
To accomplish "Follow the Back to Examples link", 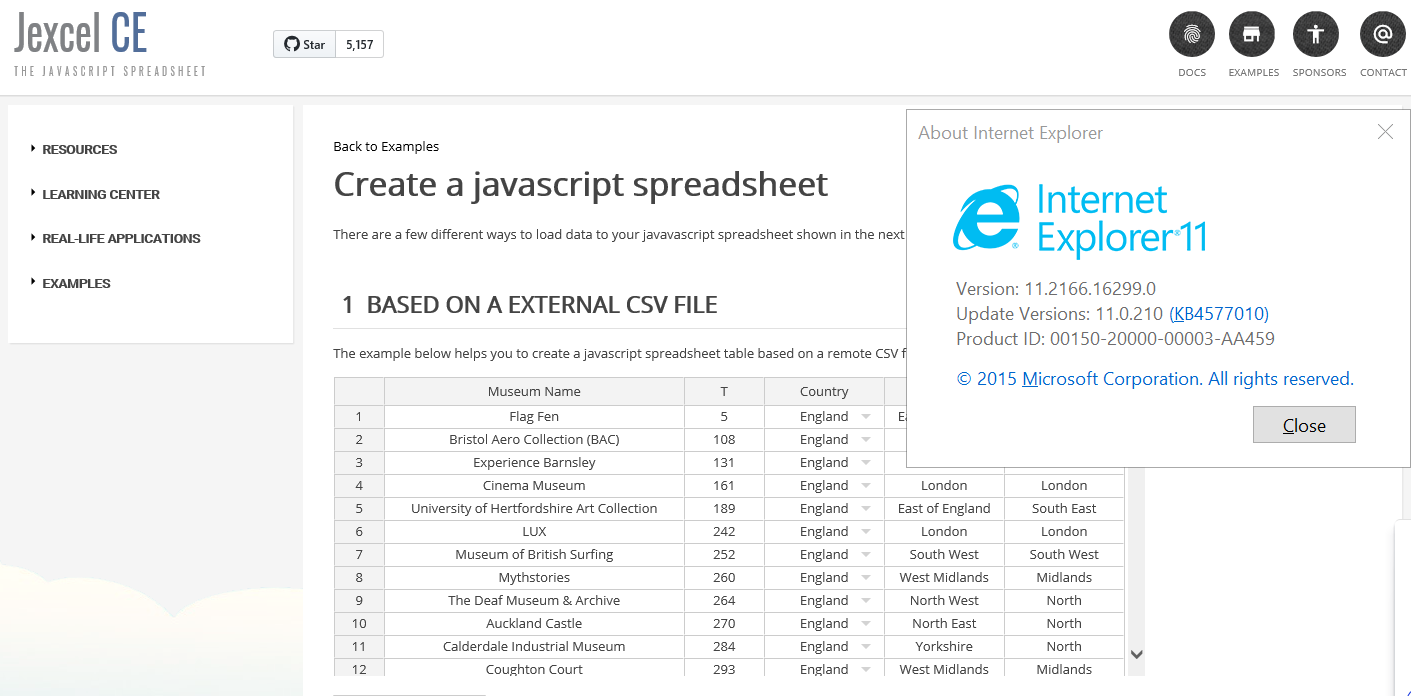I will (x=386, y=146).
